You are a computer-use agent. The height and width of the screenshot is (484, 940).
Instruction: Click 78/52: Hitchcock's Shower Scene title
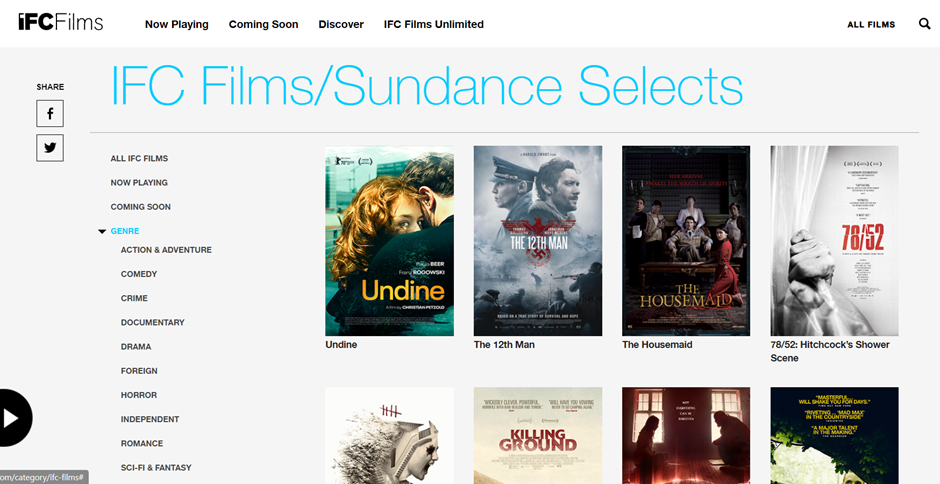(x=830, y=351)
